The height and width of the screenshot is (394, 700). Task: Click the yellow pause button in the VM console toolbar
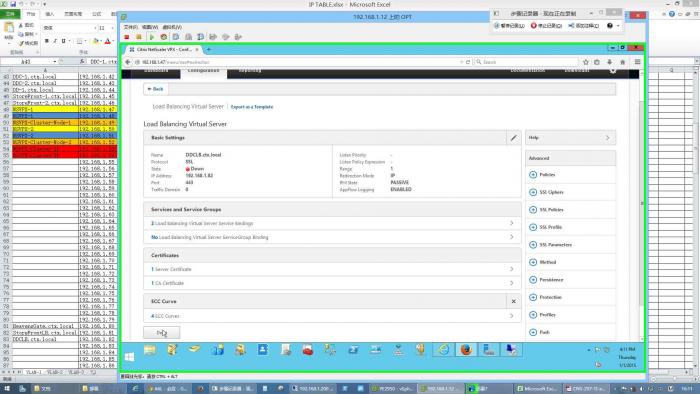[139, 37]
